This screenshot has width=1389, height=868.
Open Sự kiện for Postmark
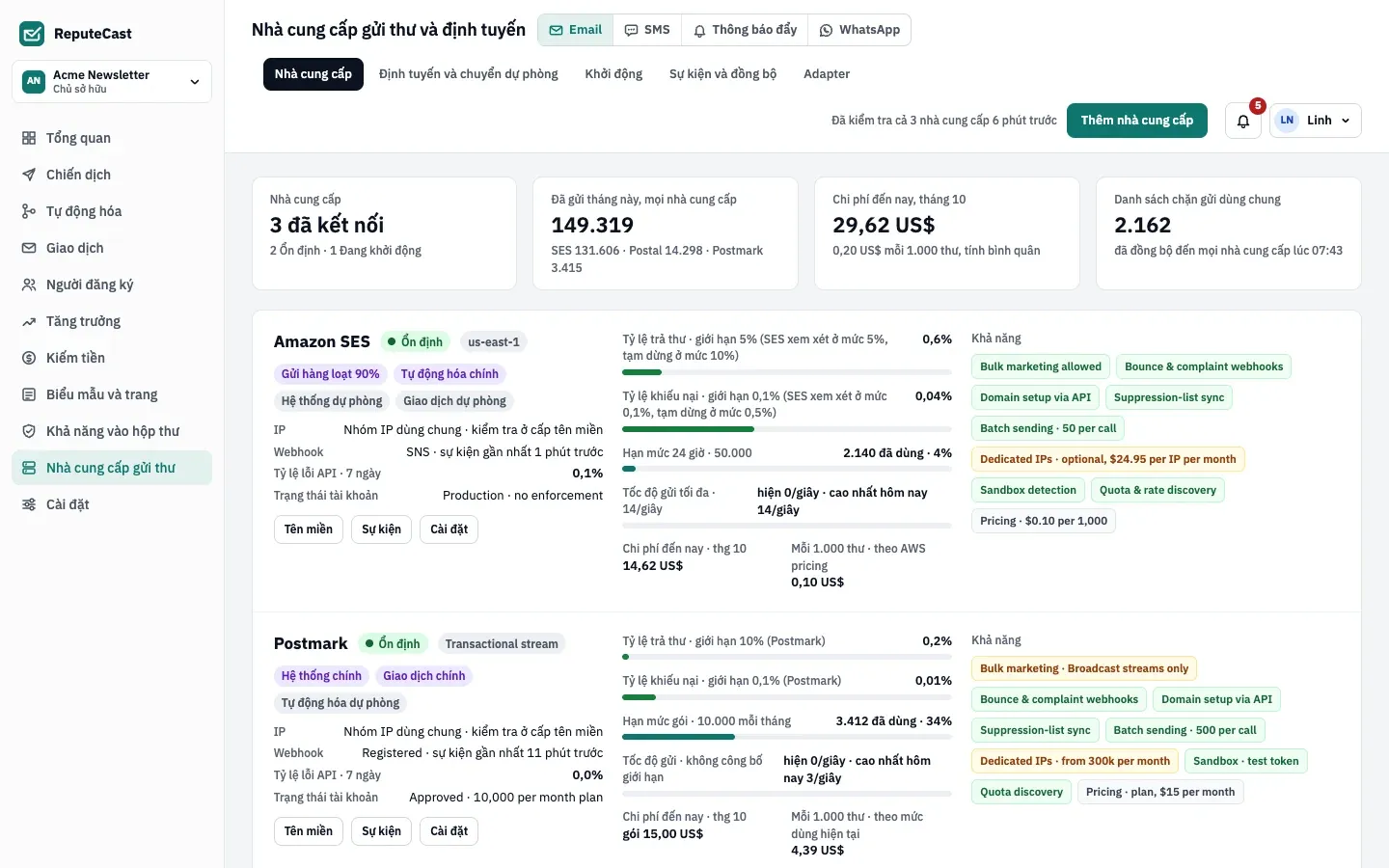(382, 831)
